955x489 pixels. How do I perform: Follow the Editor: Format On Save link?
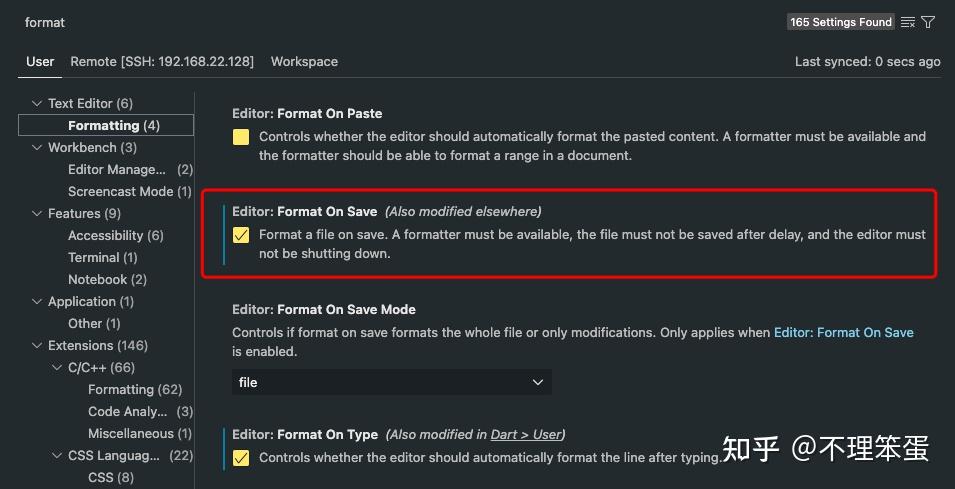843,332
